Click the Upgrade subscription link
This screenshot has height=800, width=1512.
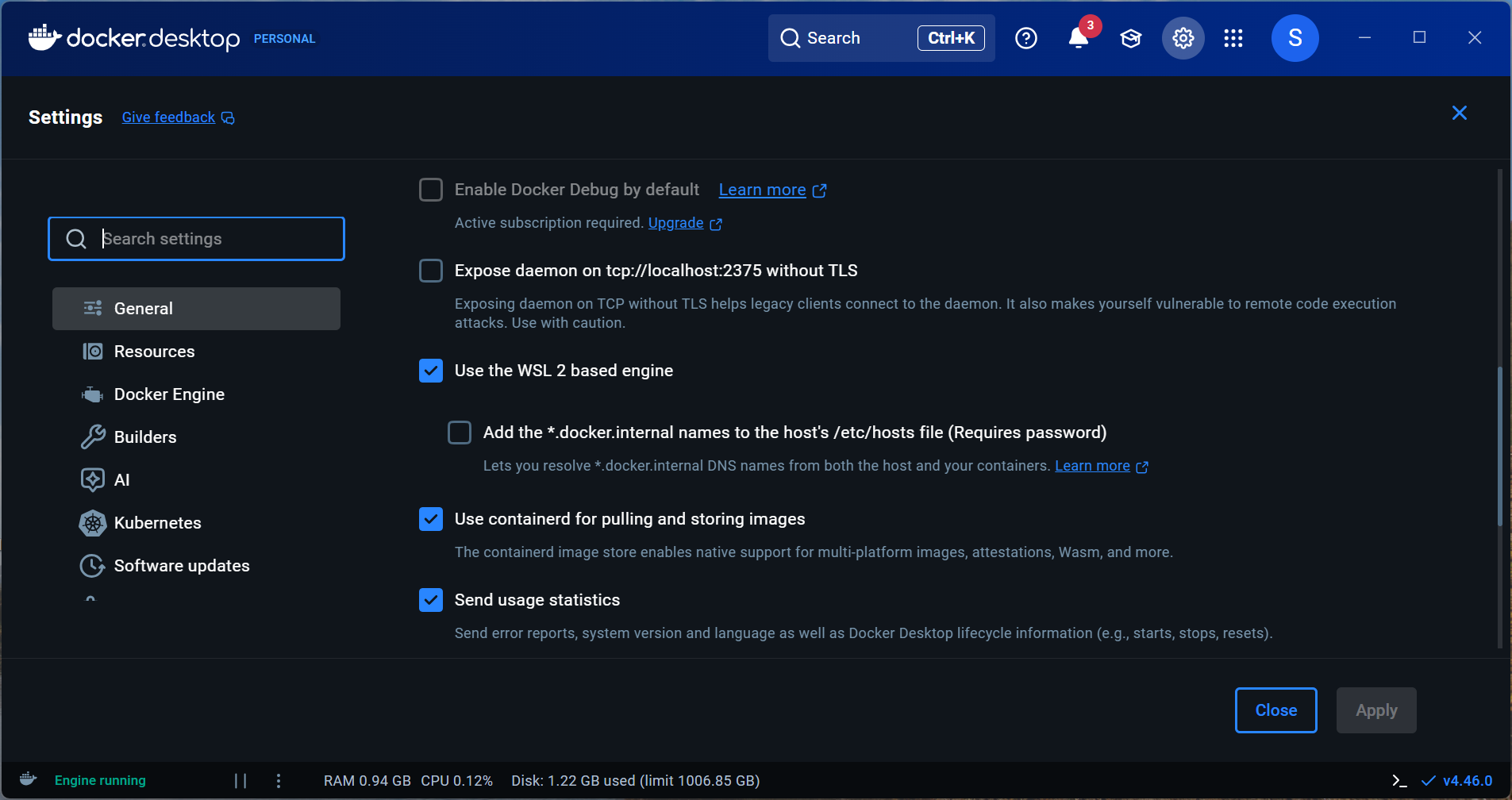click(675, 223)
